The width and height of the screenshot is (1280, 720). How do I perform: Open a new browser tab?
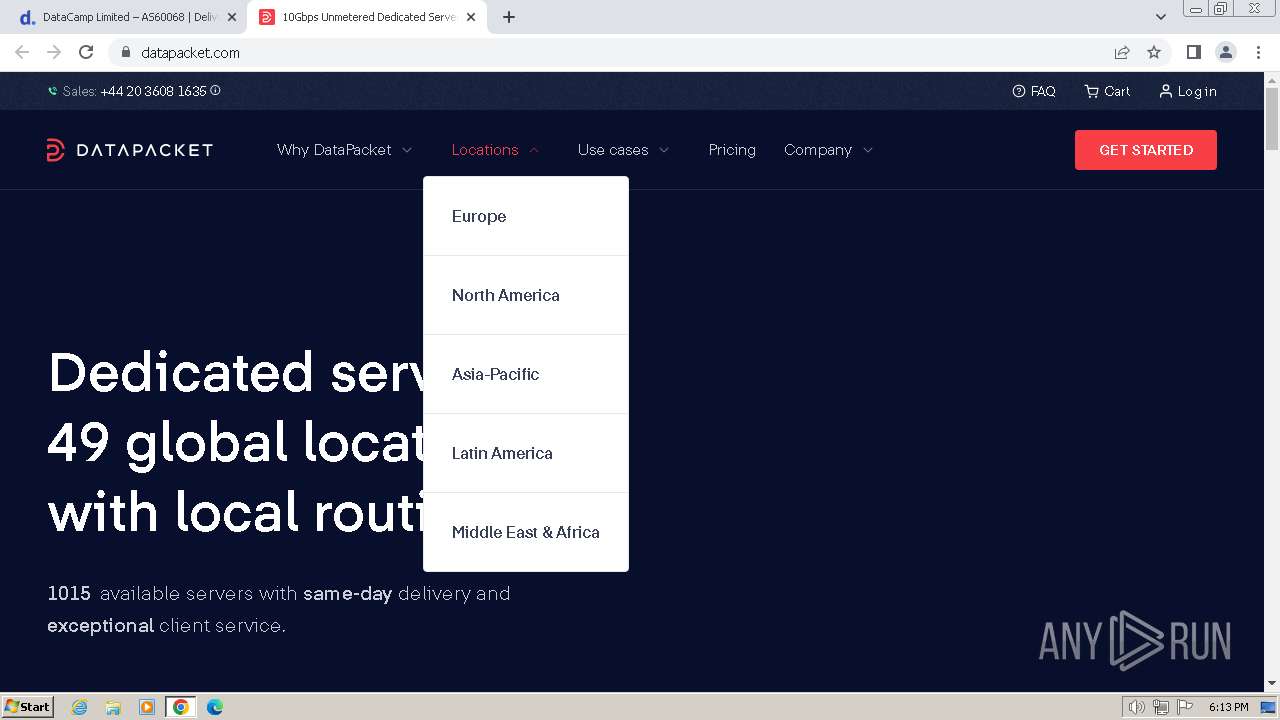[508, 17]
